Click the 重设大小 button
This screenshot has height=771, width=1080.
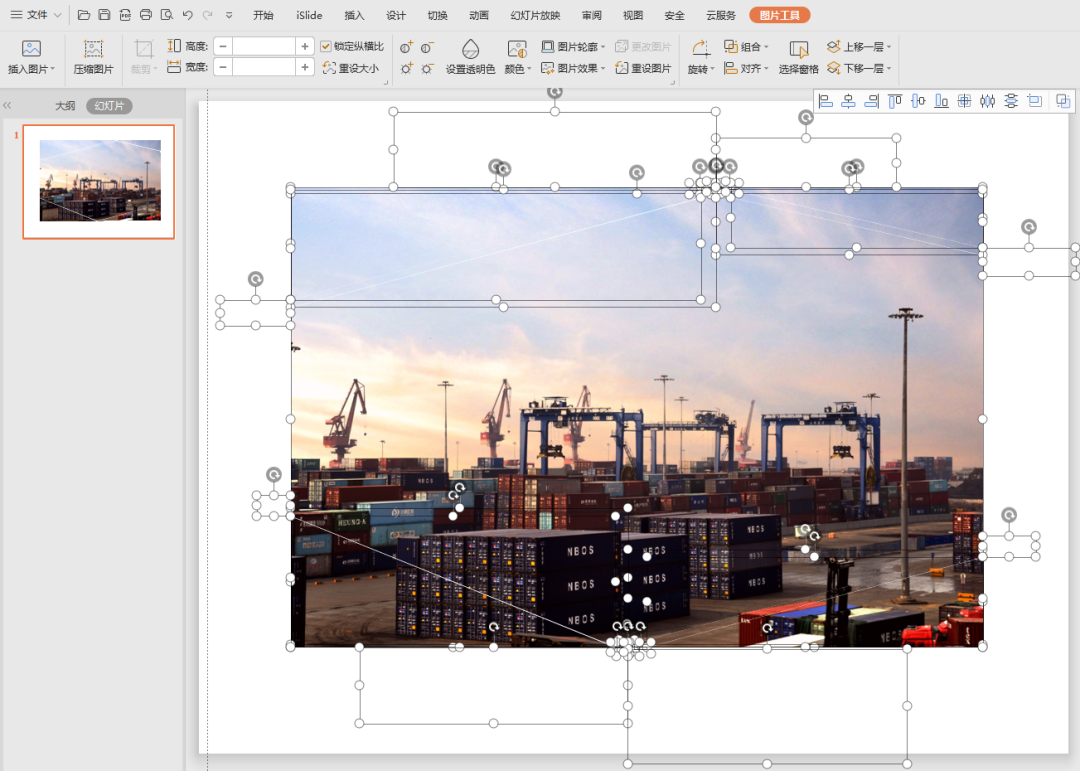point(351,68)
